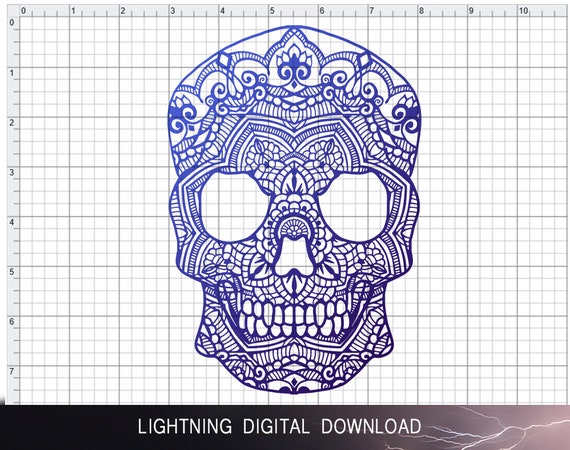Image resolution: width=570 pixels, height=450 pixels.
Task: Click the 7 mark on vertical ruler
Action: 12,371
